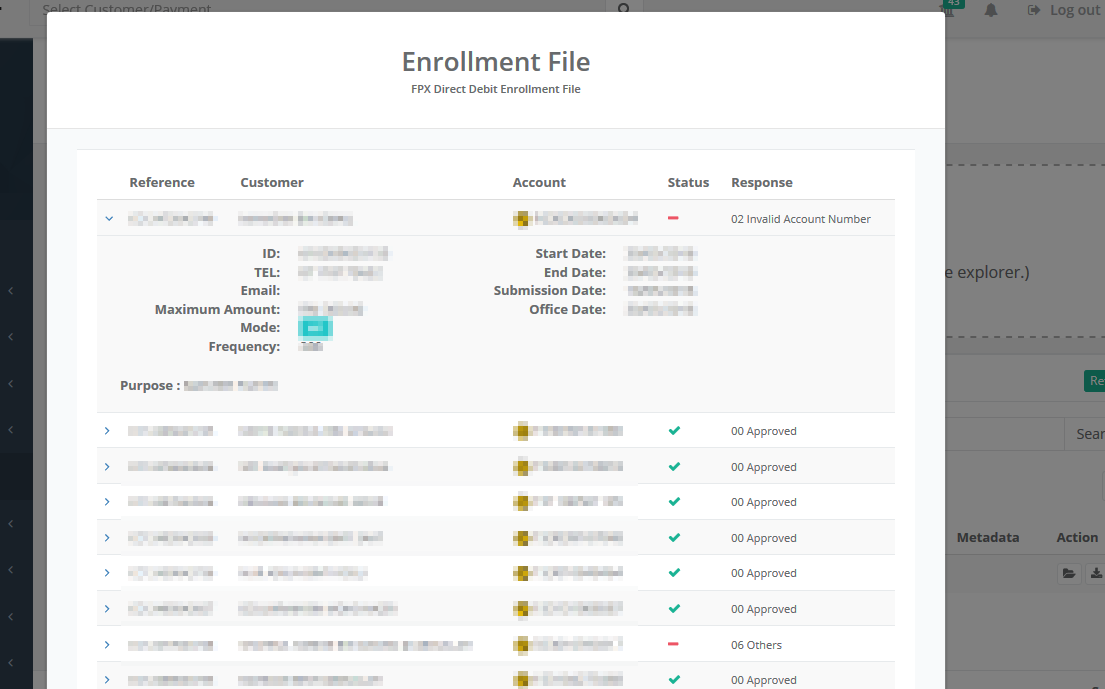Click bank logo in the 06 Others row

tap(521, 645)
